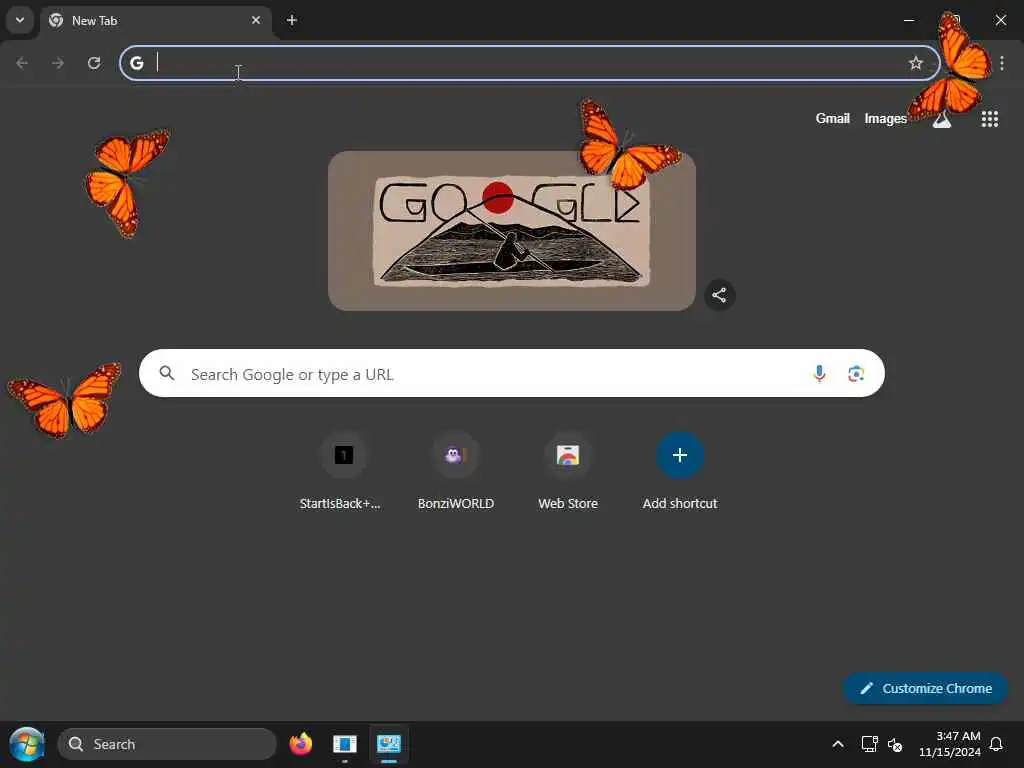1024x768 pixels.
Task: Open the clock showing 3:47 AM
Action: (950, 744)
